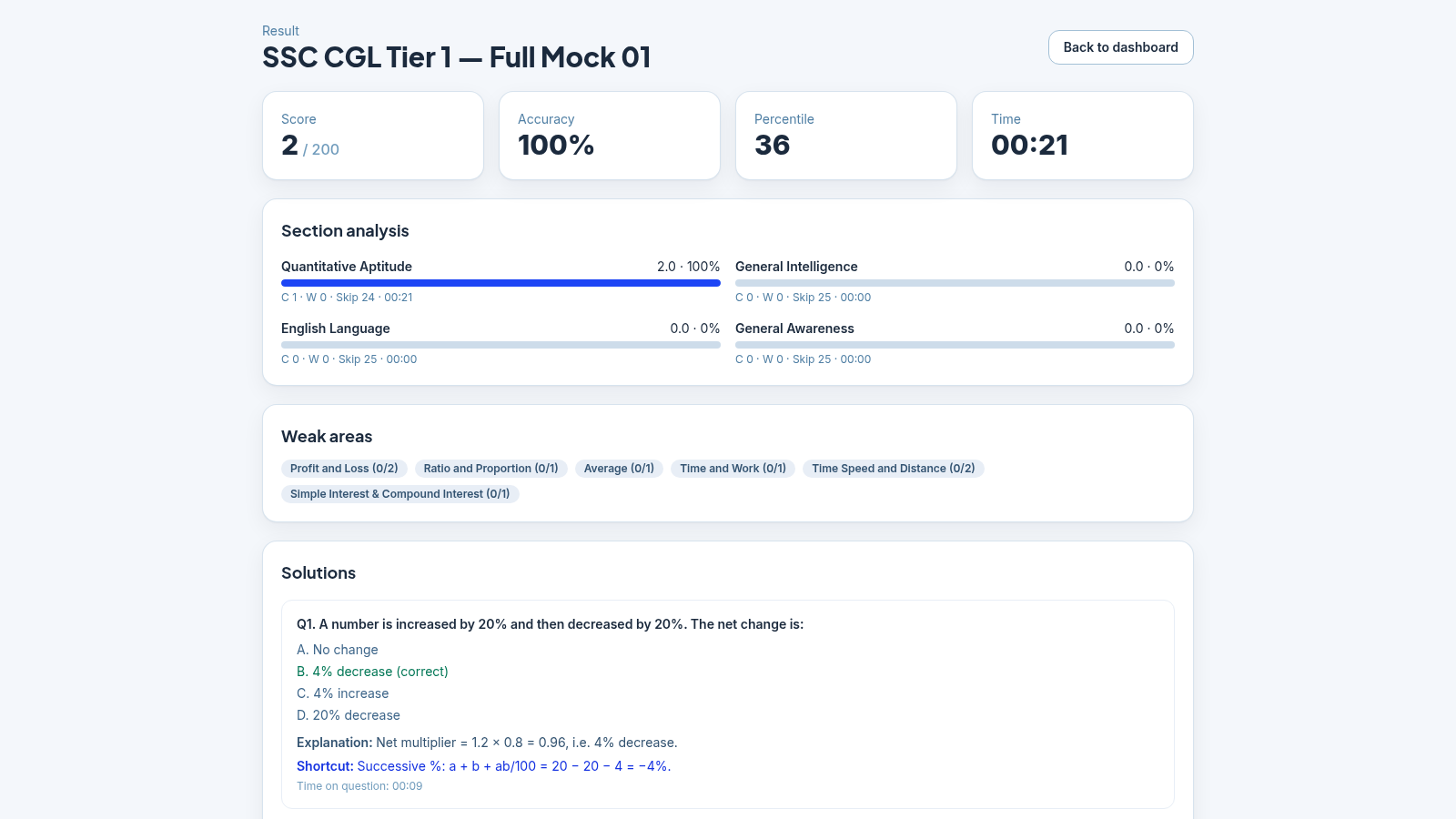Click the Time 00:21 card
The width and height of the screenshot is (1456, 819).
(x=1083, y=136)
